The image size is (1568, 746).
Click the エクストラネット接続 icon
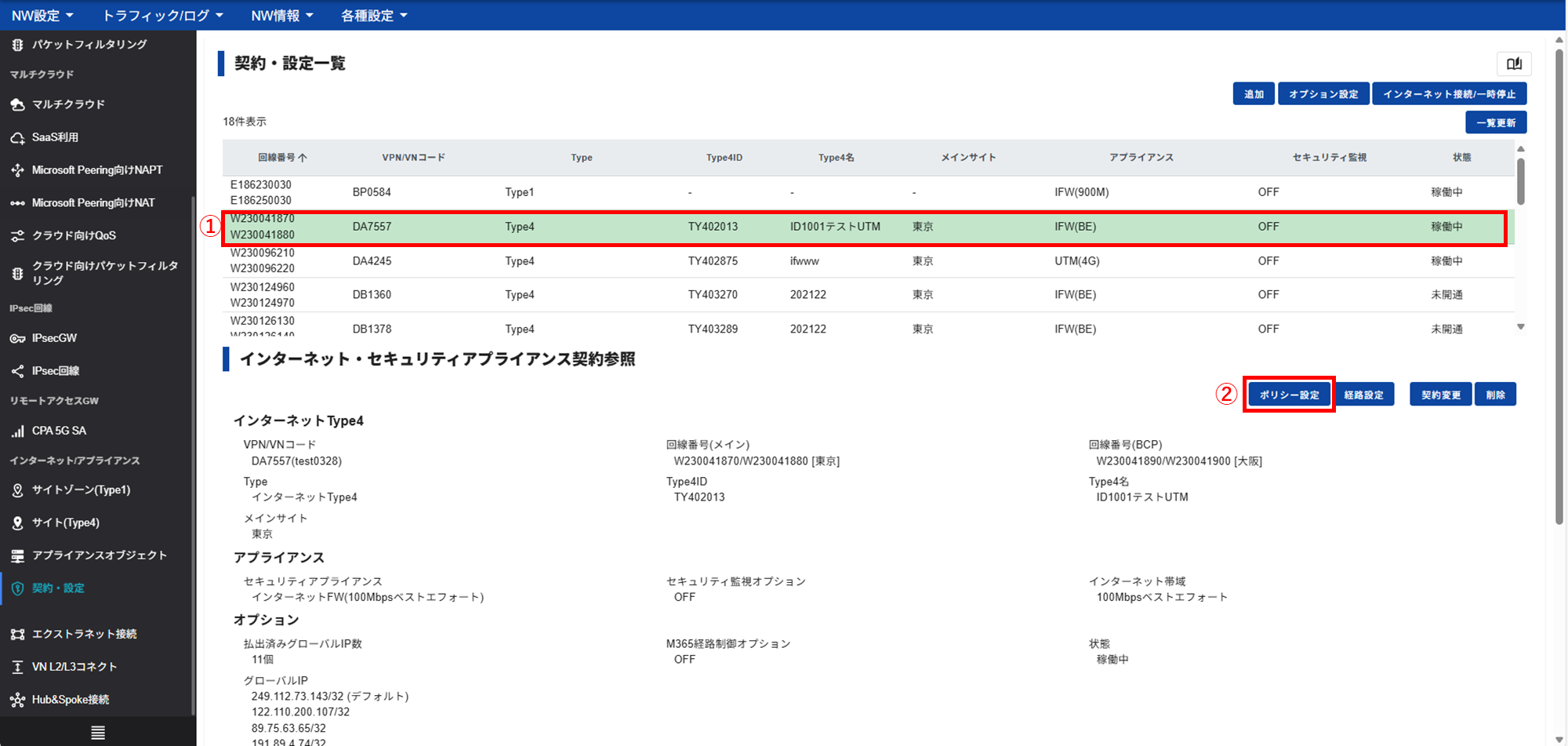click(x=17, y=634)
